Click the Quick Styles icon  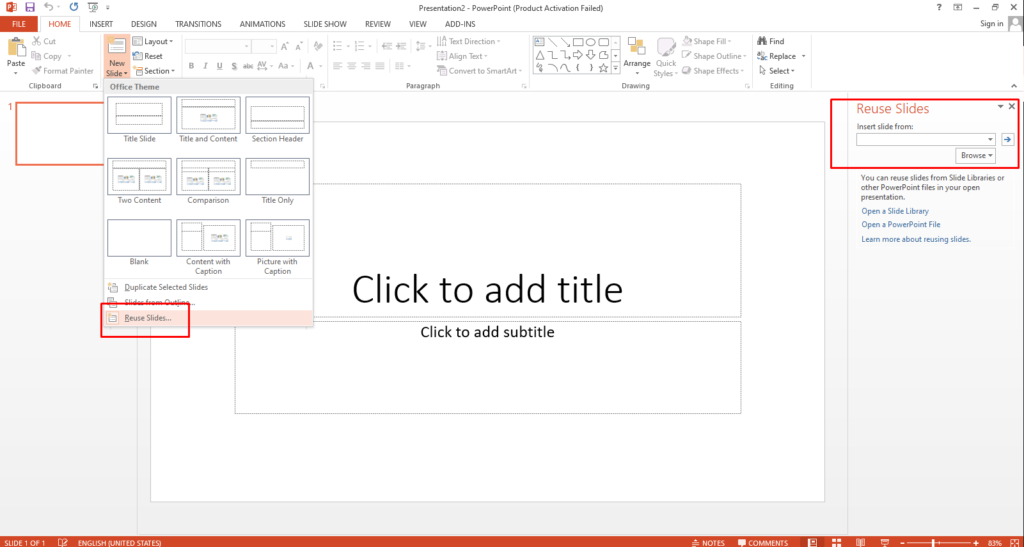point(665,49)
